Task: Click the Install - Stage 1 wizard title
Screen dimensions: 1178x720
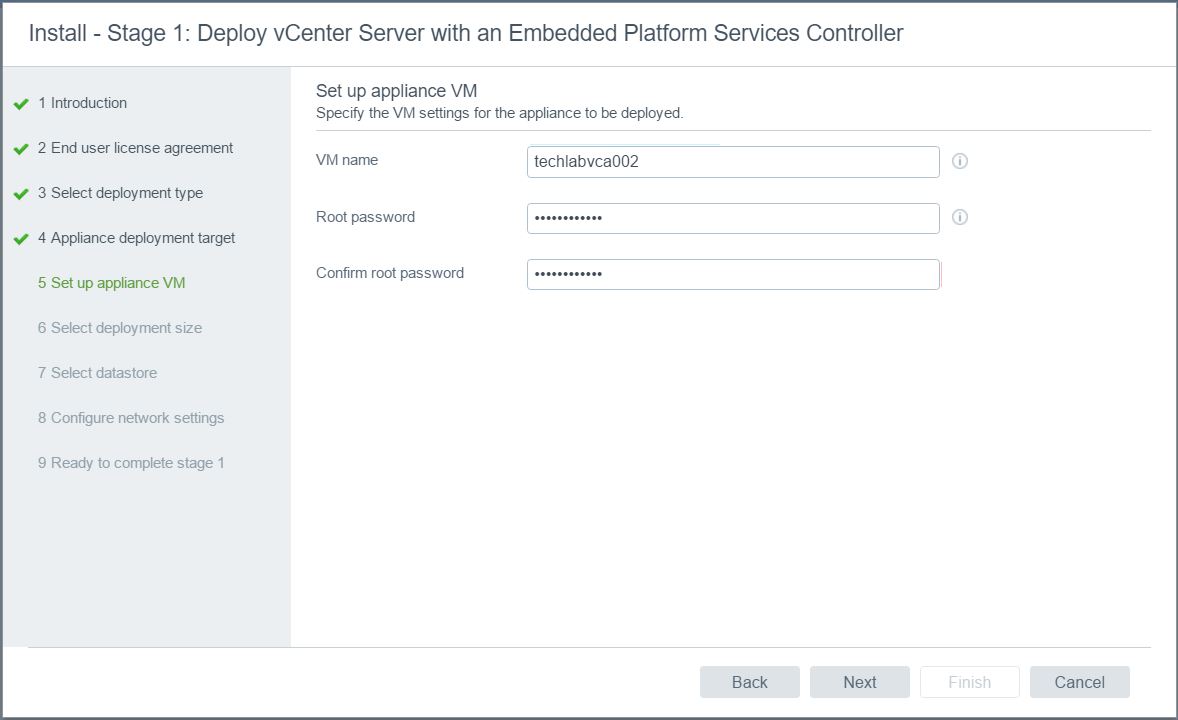Action: pos(466,33)
